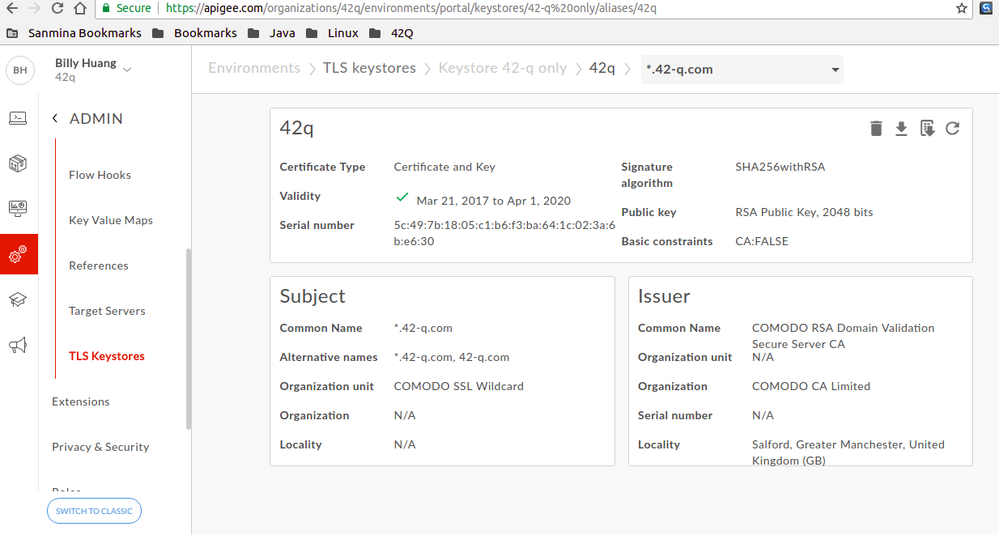Click 'COMODO SSL Wildcard' organization unit

[x=459, y=387]
